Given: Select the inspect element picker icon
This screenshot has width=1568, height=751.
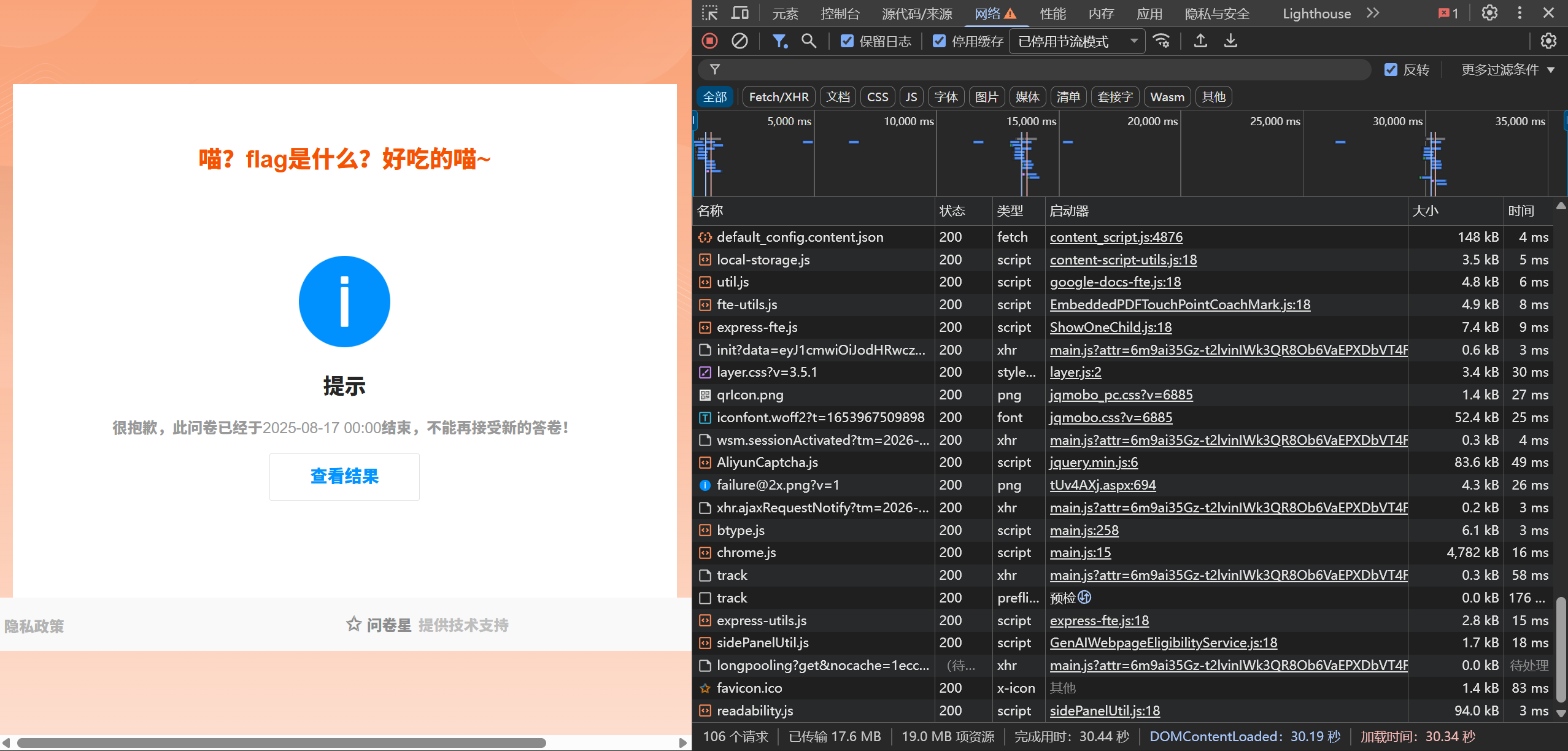Looking at the screenshot, I should point(710,13).
